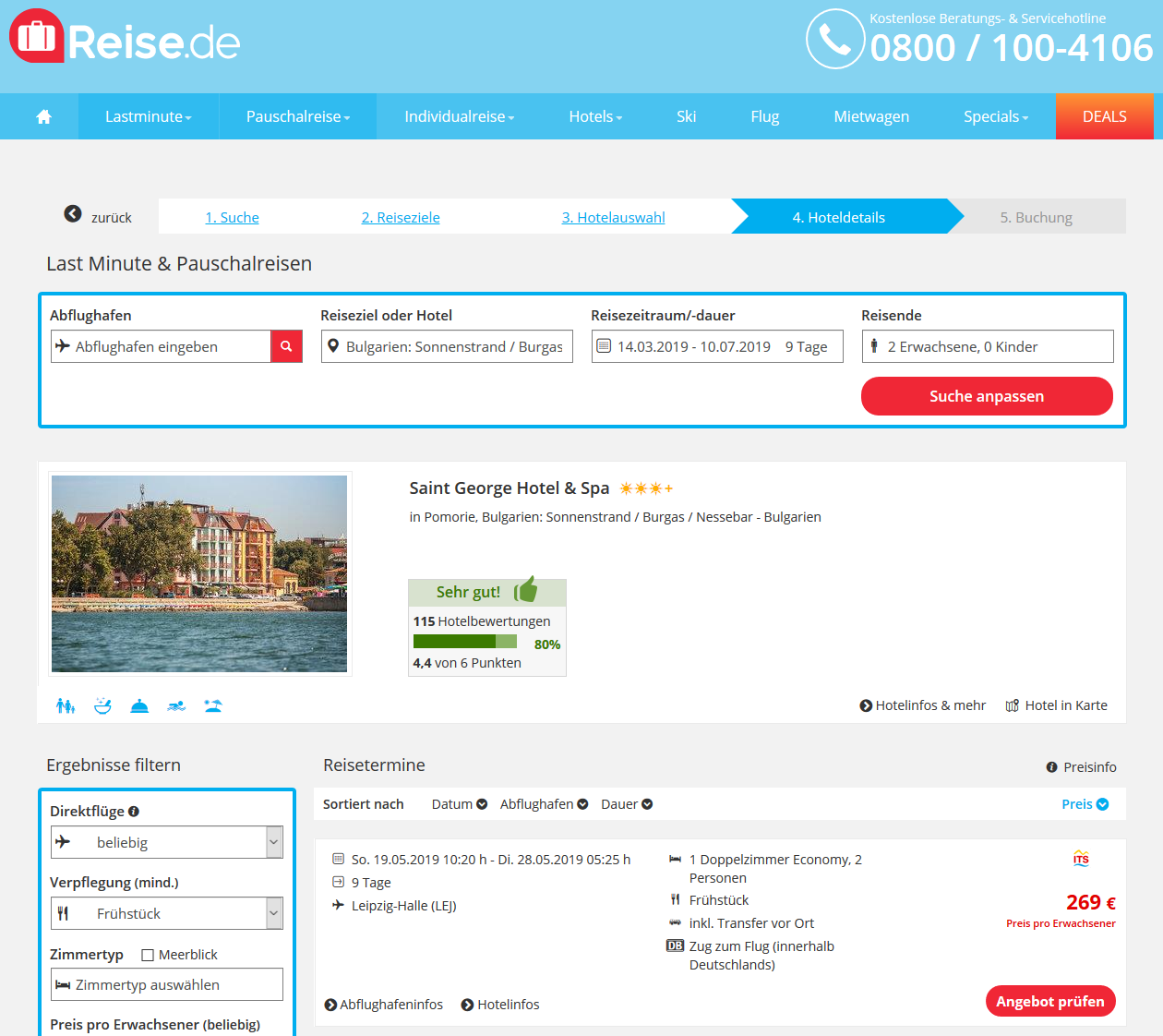Image resolution: width=1163 pixels, height=1036 pixels.
Task: Sort results by Abflughafen
Action: [544, 804]
